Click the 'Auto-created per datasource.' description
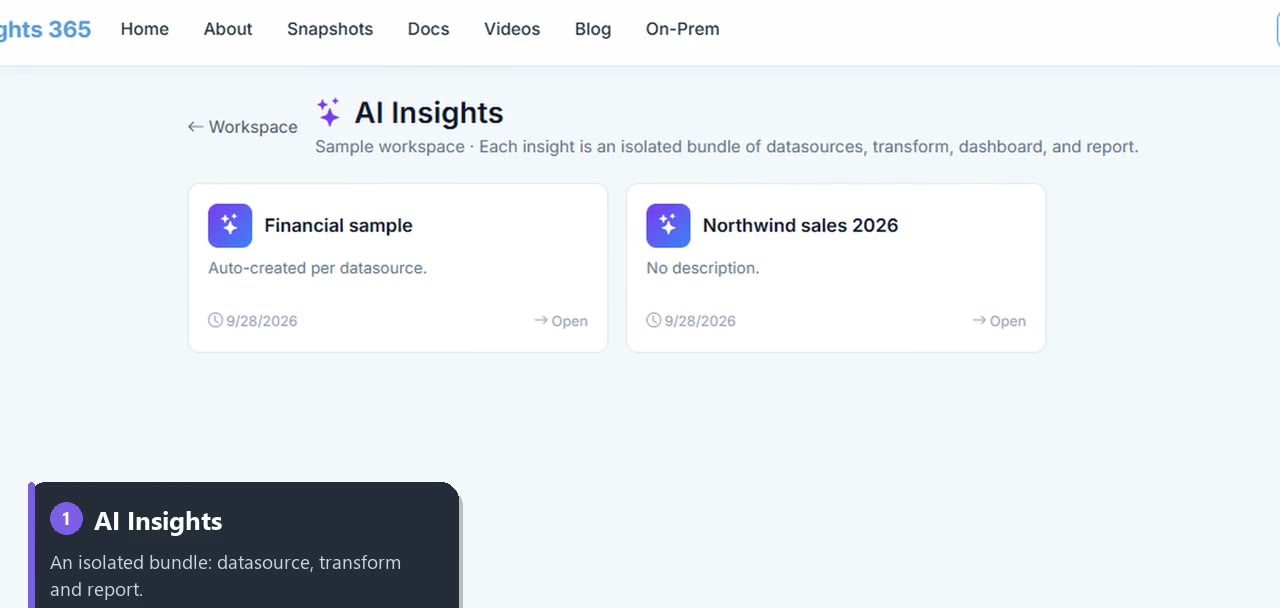Screen dimensions: 1280x608 click(x=317, y=268)
